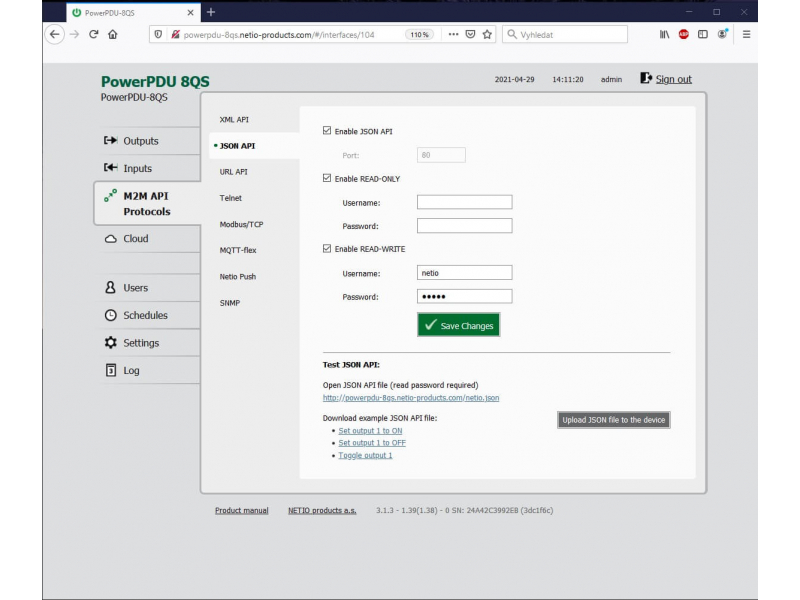Open the browser home page icon
The image size is (800, 600).
[x=113, y=35]
